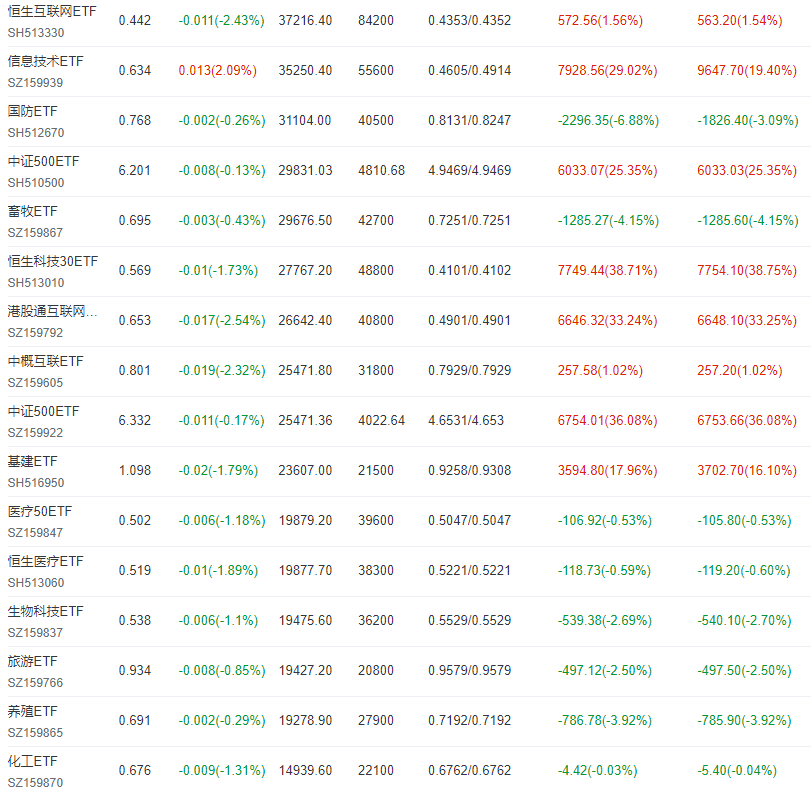Open the 畜牧ETF fund name

click(33, 211)
